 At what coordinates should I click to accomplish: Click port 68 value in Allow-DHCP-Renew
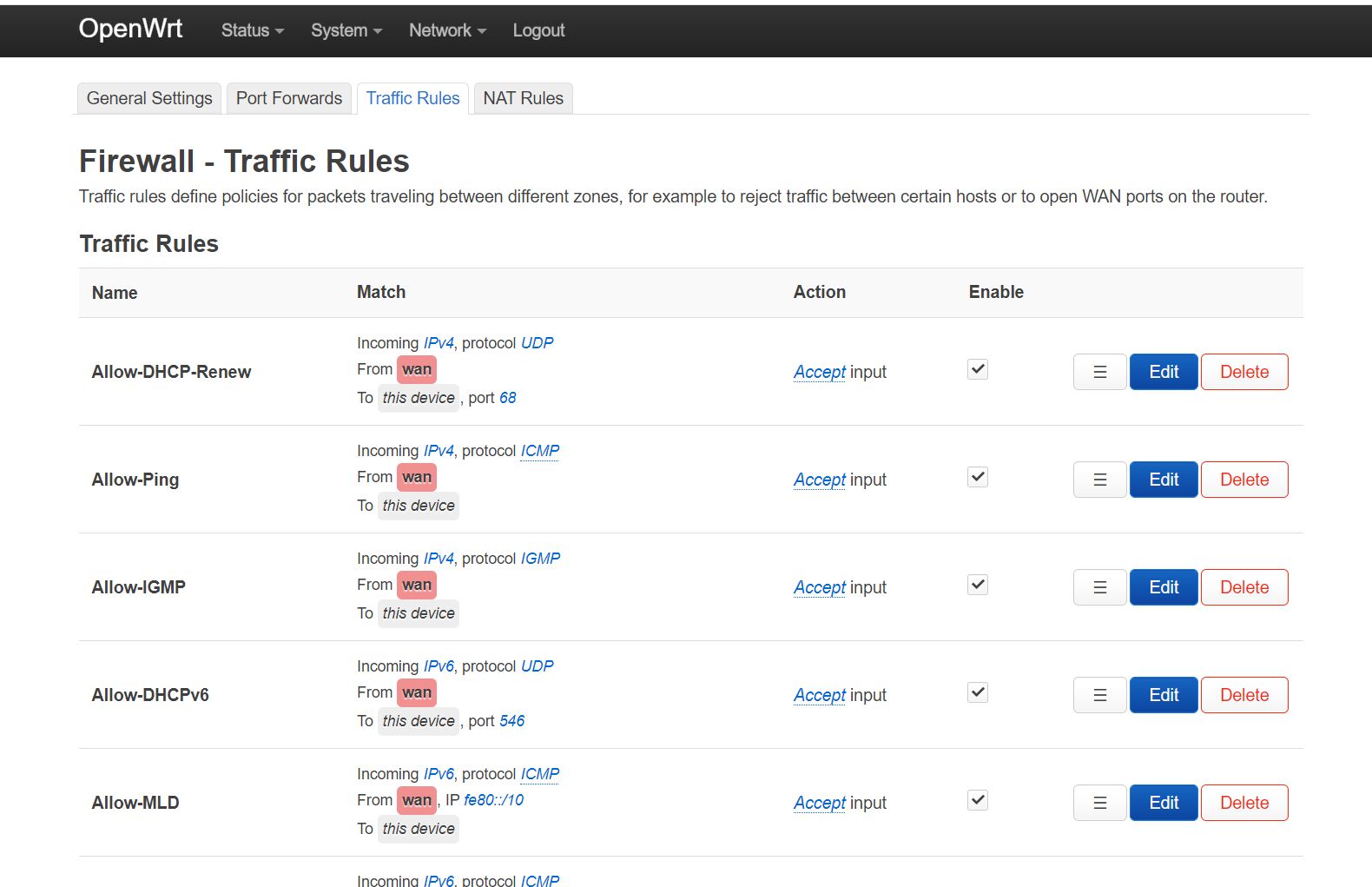point(507,398)
